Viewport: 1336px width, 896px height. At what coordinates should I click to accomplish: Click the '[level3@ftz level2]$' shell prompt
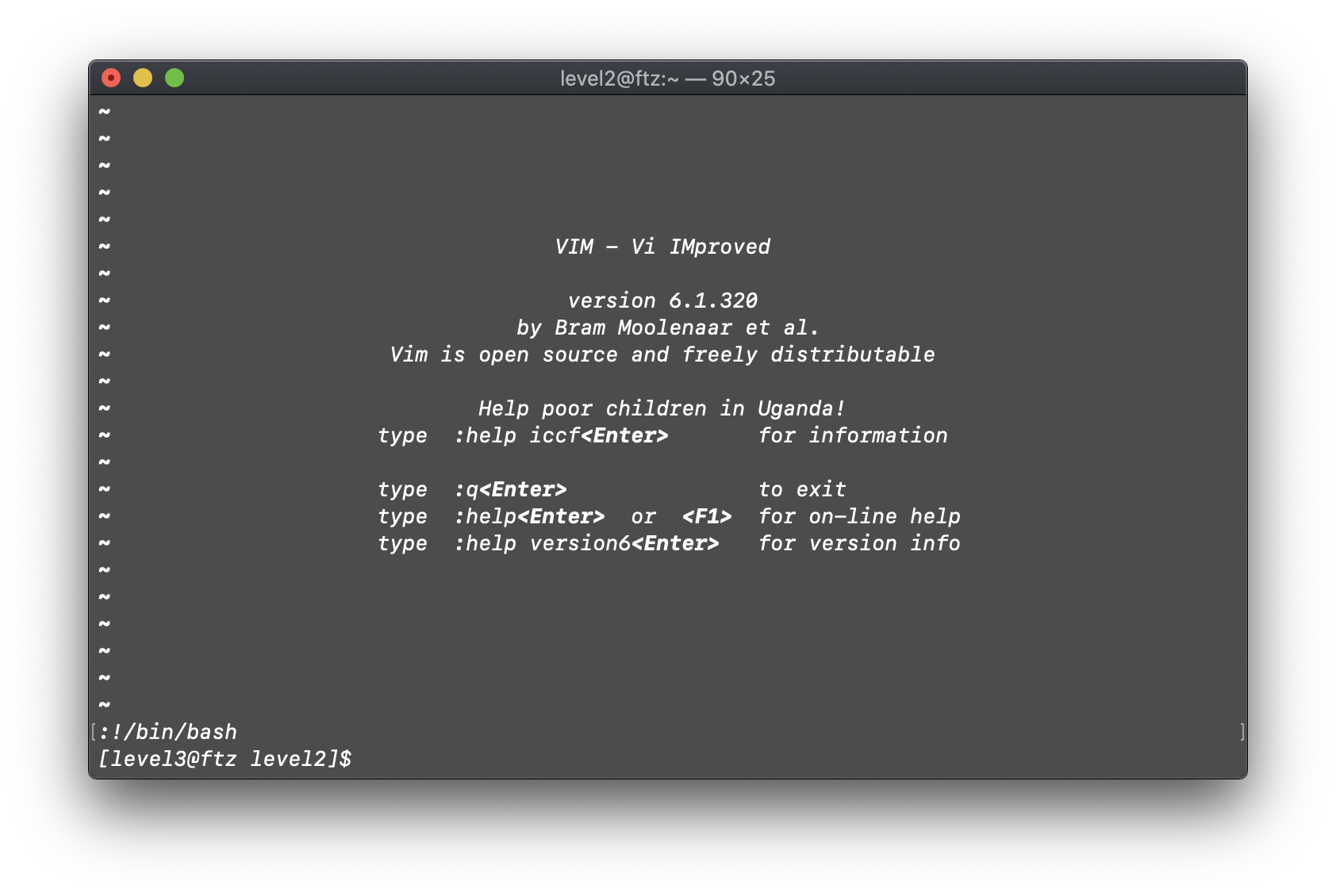(x=225, y=759)
